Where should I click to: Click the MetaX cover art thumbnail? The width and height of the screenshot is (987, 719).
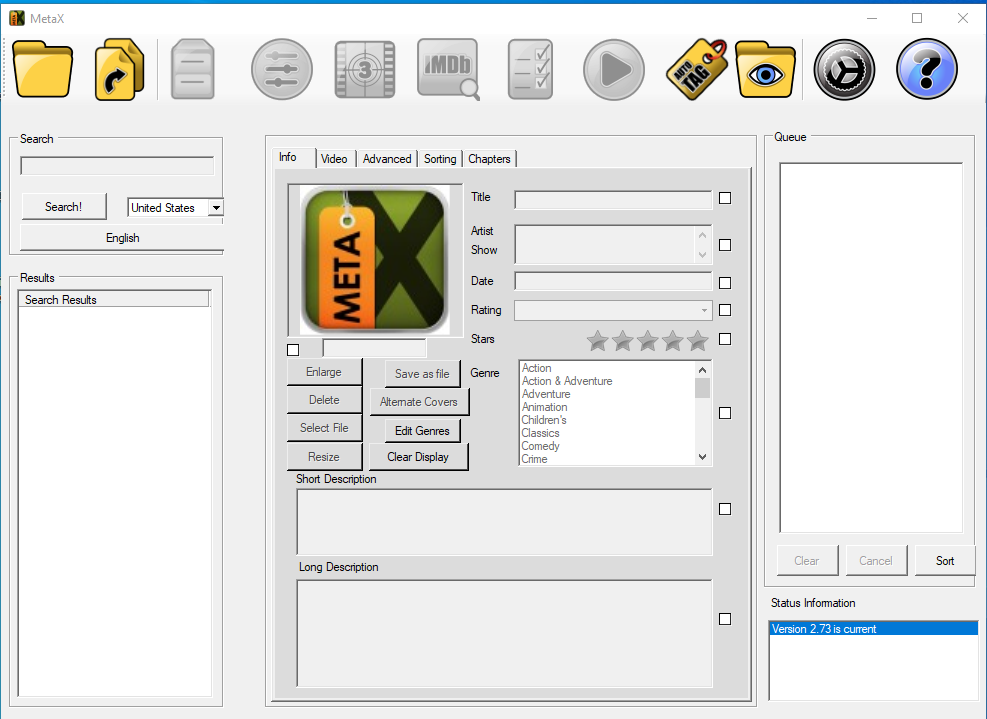click(x=375, y=261)
